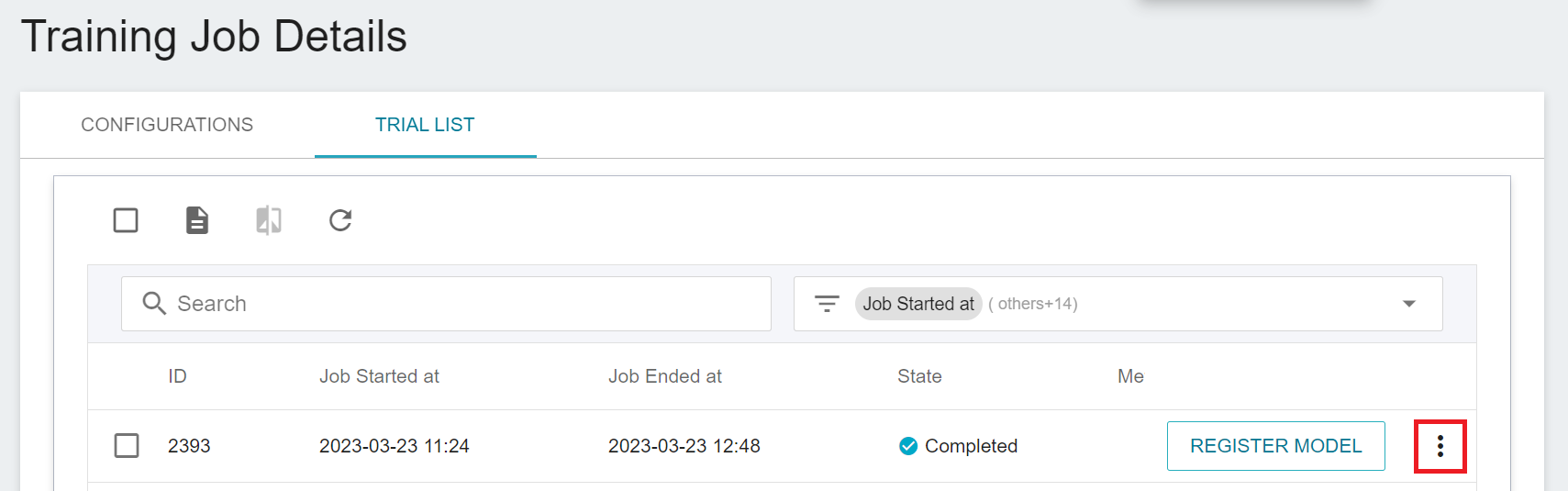Expand the column filter dropdown arrow
This screenshot has height=491, width=1568.
pyautogui.click(x=1409, y=304)
